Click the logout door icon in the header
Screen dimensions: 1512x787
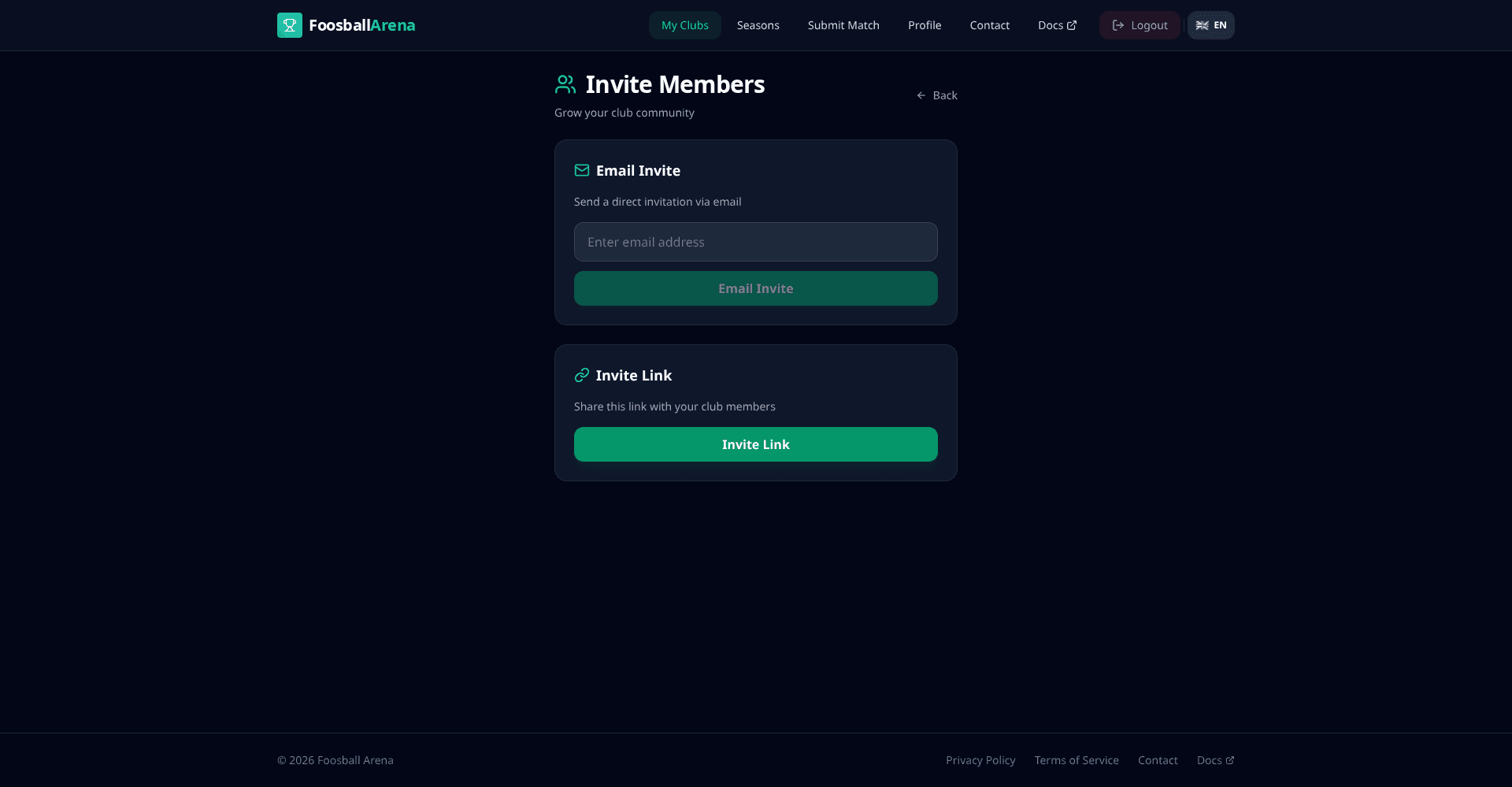tap(1118, 24)
